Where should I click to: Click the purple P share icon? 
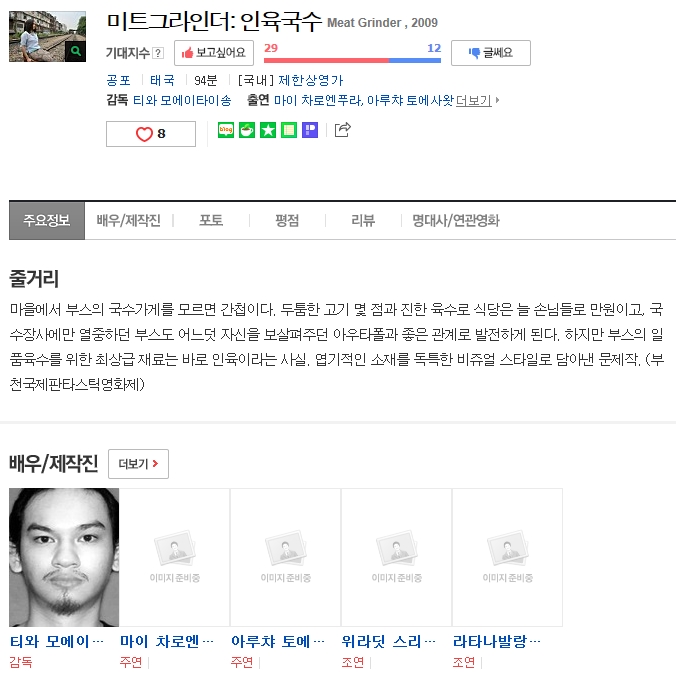(x=310, y=130)
